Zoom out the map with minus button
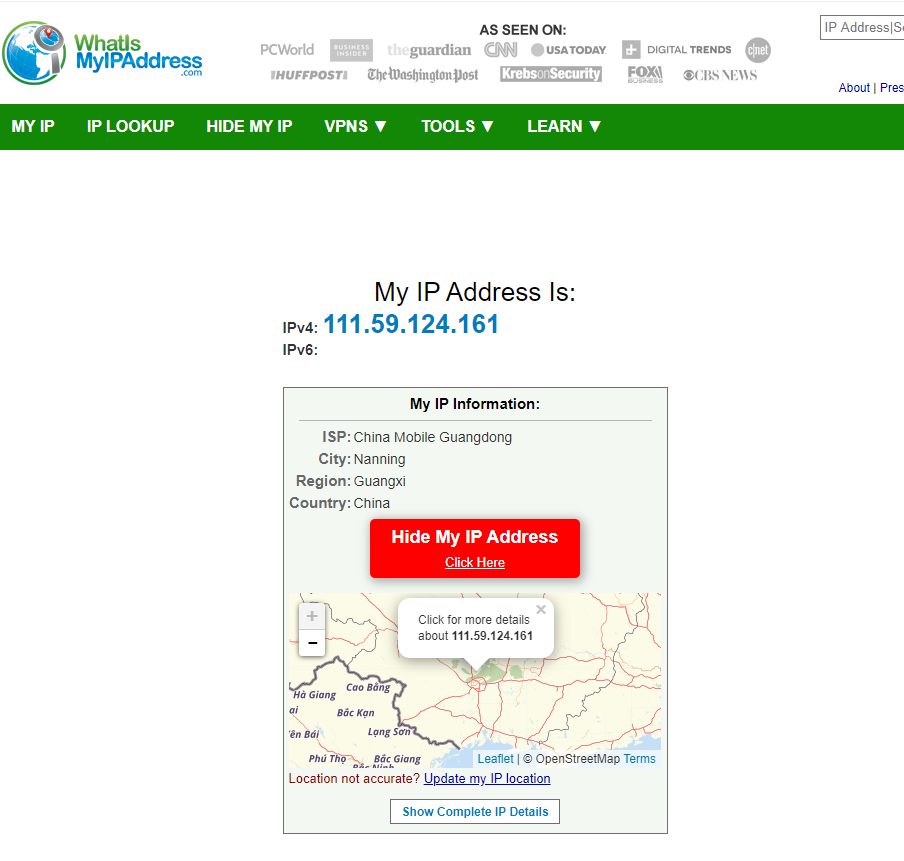The height and width of the screenshot is (861, 904). coord(312,642)
